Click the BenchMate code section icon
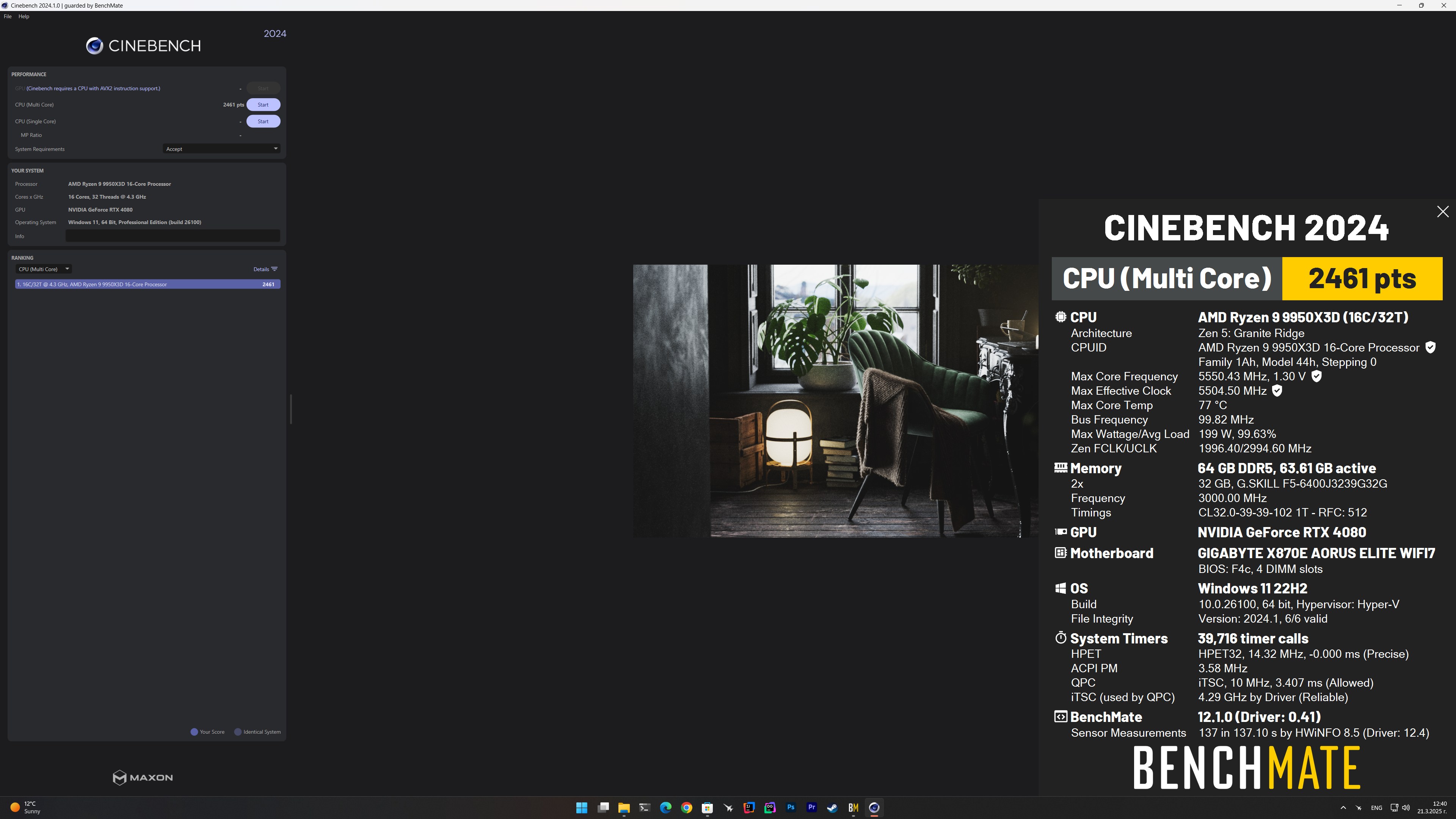 (x=1061, y=717)
